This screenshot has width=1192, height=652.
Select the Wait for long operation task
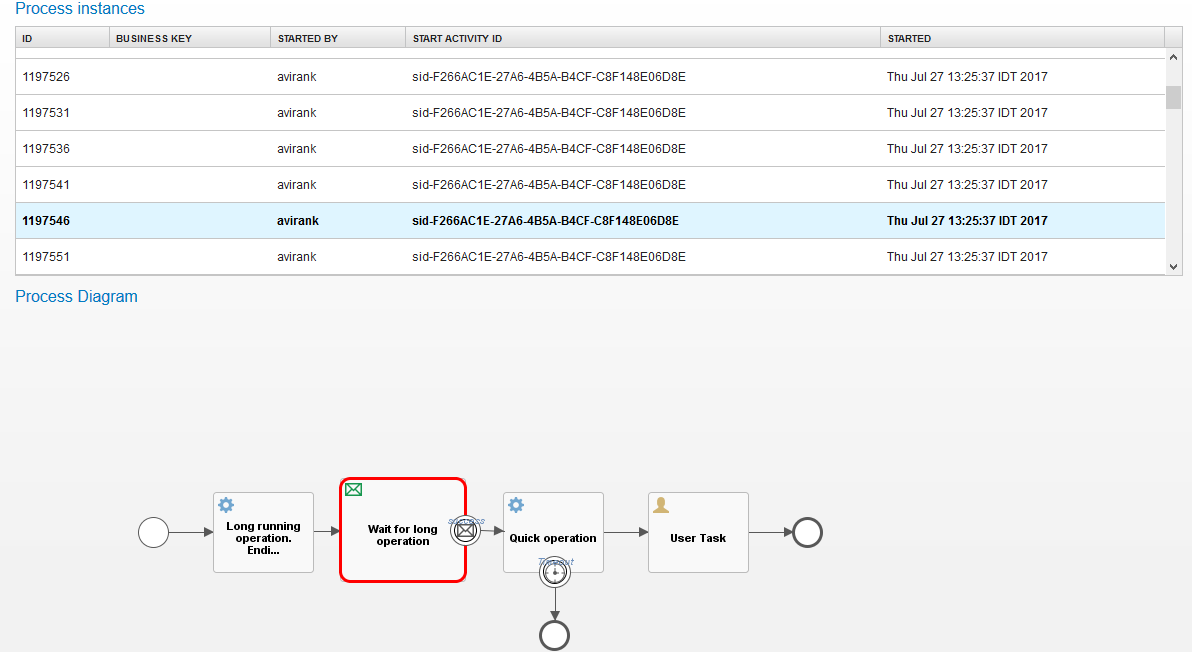pos(403,530)
